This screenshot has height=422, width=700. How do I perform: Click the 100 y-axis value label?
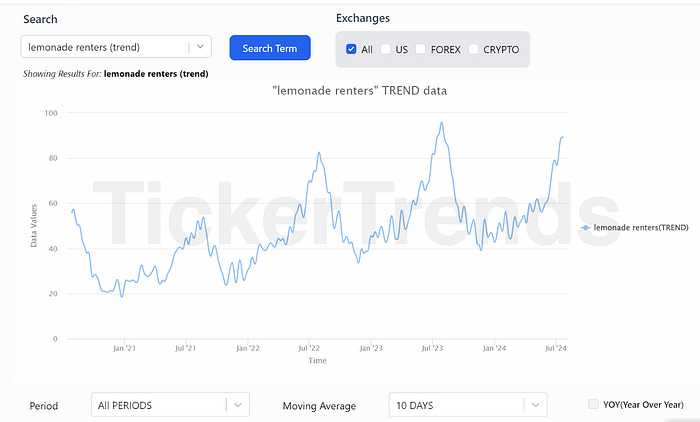coord(51,113)
